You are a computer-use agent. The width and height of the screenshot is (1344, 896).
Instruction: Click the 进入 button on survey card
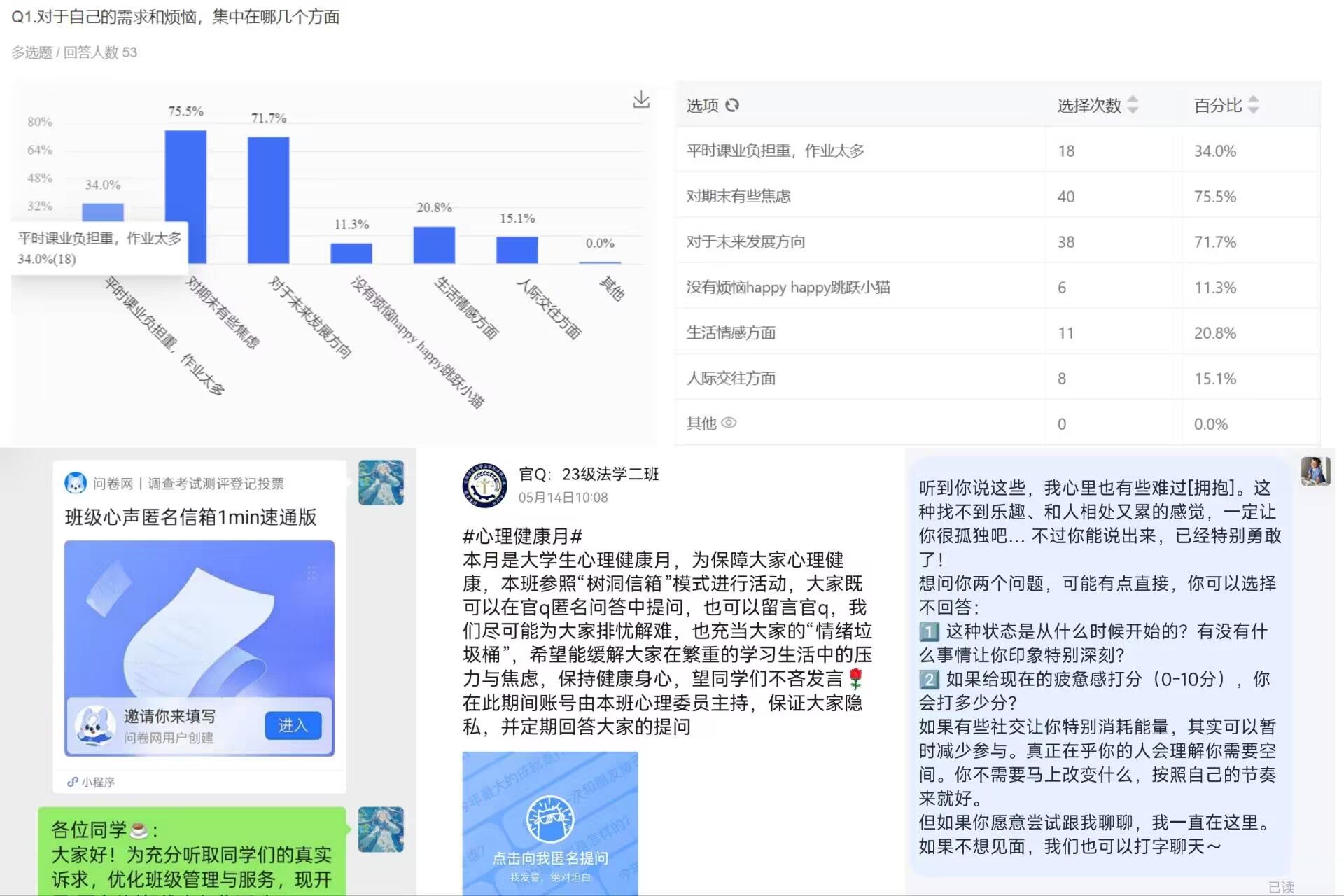pos(293,725)
